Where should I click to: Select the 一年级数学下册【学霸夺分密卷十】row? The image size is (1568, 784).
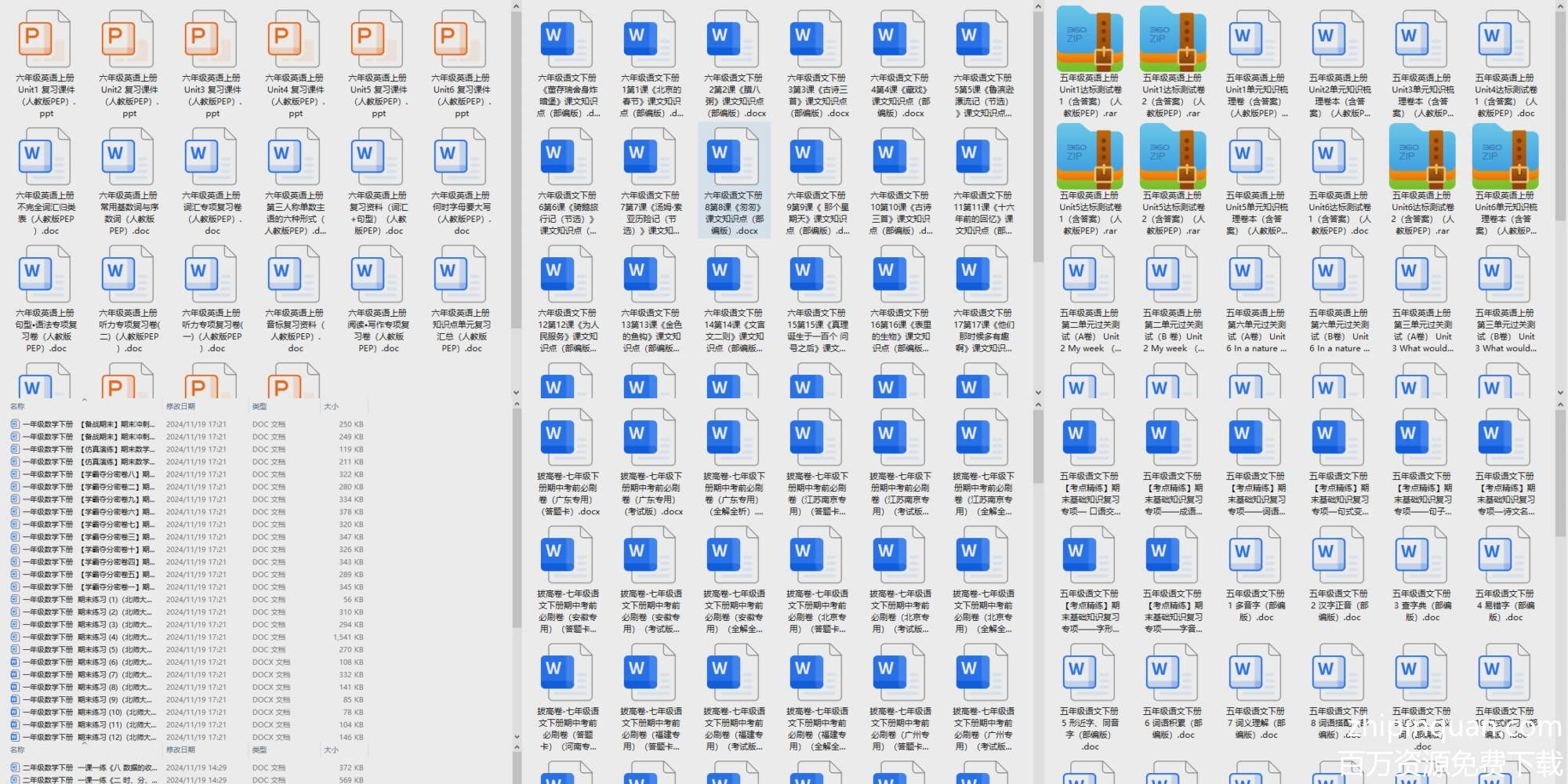click(x=187, y=550)
